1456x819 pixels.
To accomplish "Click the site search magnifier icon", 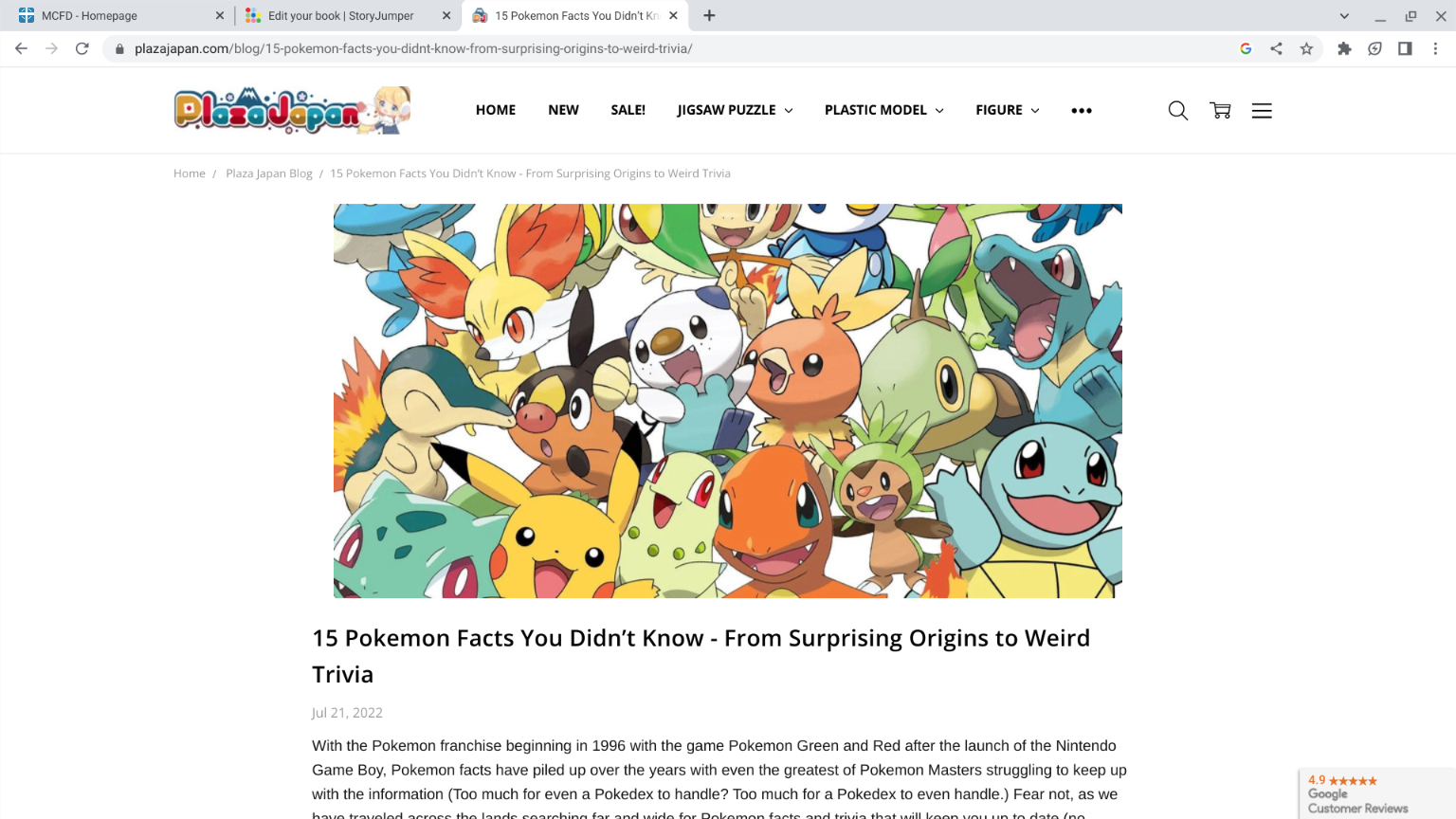I will [1177, 111].
